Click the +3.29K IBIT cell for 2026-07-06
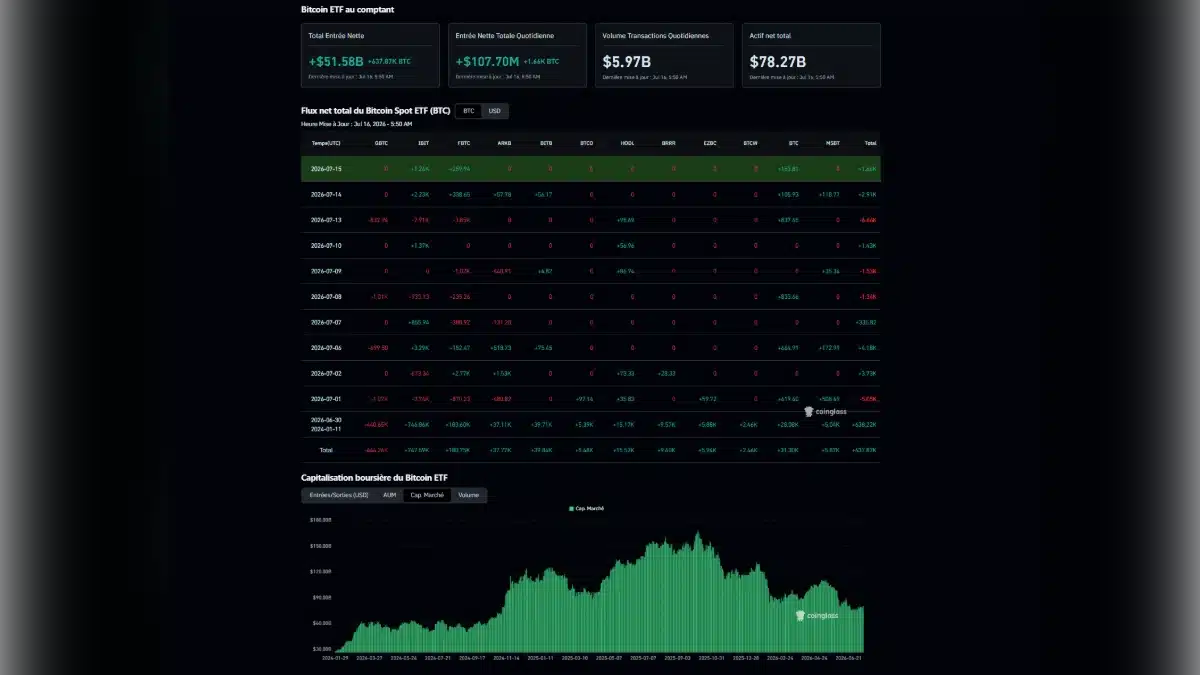1200x675 pixels. 420,348
